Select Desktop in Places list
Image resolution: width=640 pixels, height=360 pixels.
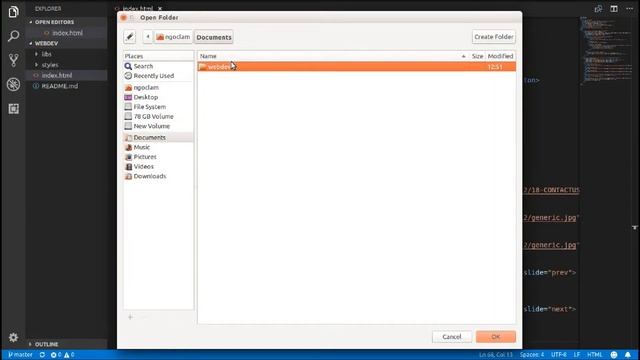point(158,97)
